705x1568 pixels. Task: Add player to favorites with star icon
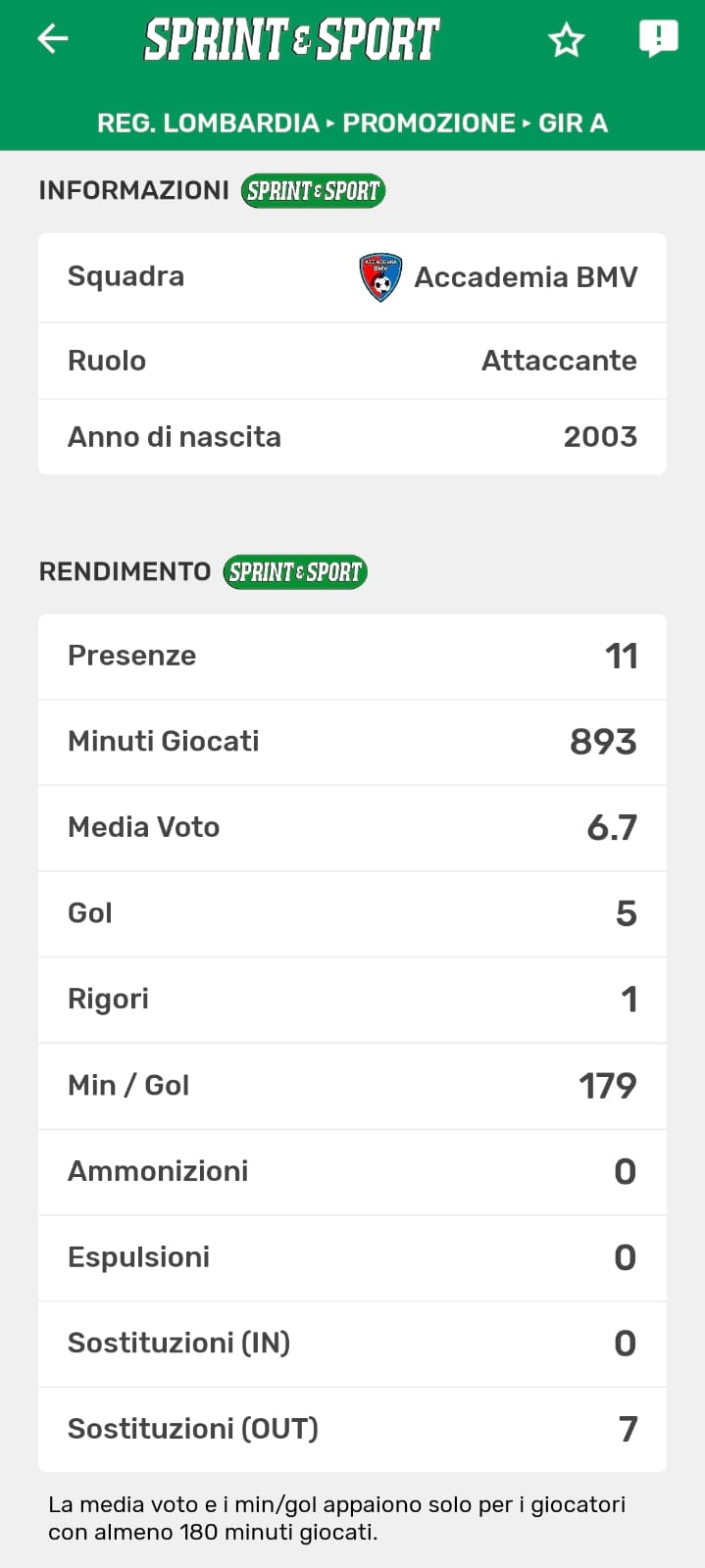tap(566, 40)
